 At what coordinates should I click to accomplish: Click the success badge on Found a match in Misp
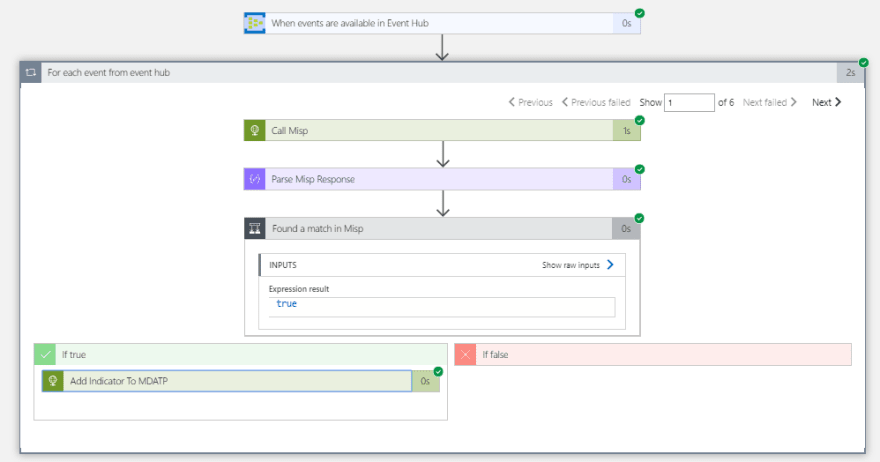pos(639,218)
